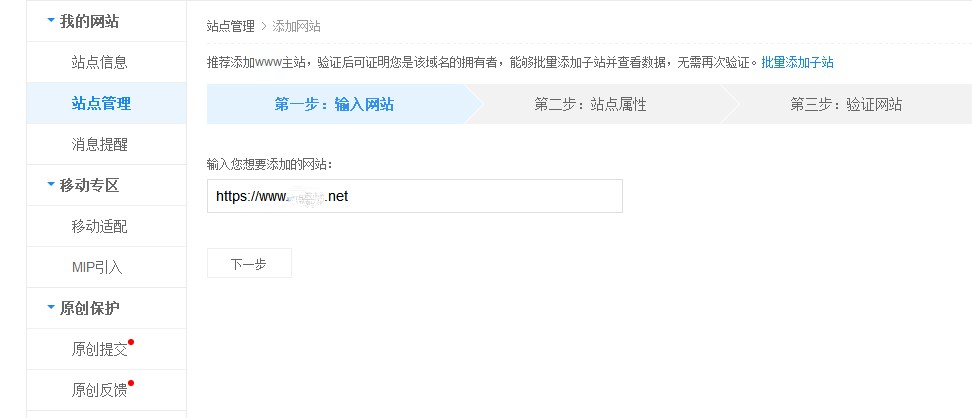
Task: Open the MIP引入 sidebar item
Action: pos(97,267)
